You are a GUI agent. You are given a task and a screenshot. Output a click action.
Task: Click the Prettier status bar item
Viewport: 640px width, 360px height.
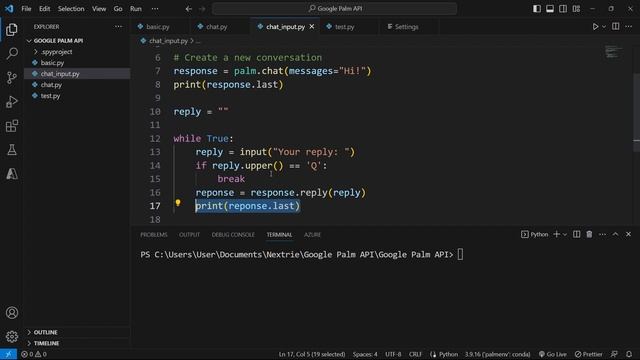[588, 354]
